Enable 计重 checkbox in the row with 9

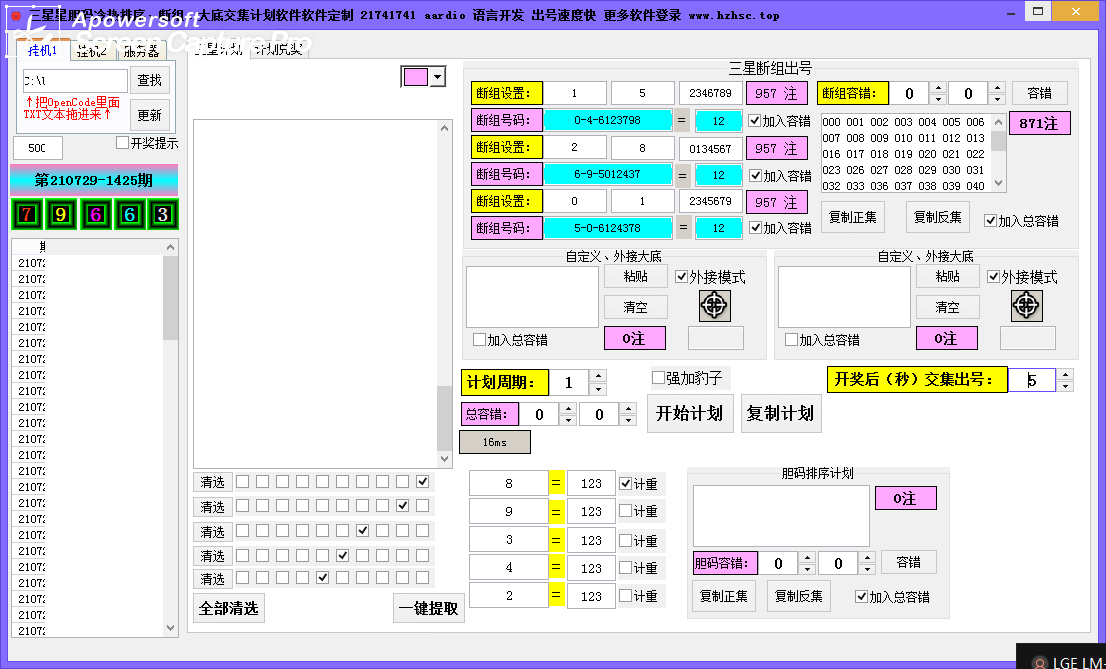(625, 511)
